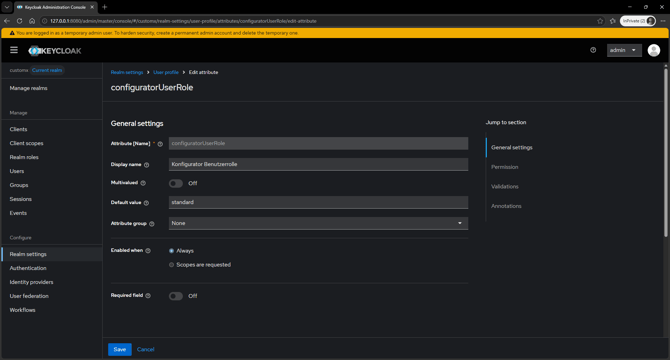Jump to General settings section
The height and width of the screenshot is (360, 670).
(x=511, y=147)
